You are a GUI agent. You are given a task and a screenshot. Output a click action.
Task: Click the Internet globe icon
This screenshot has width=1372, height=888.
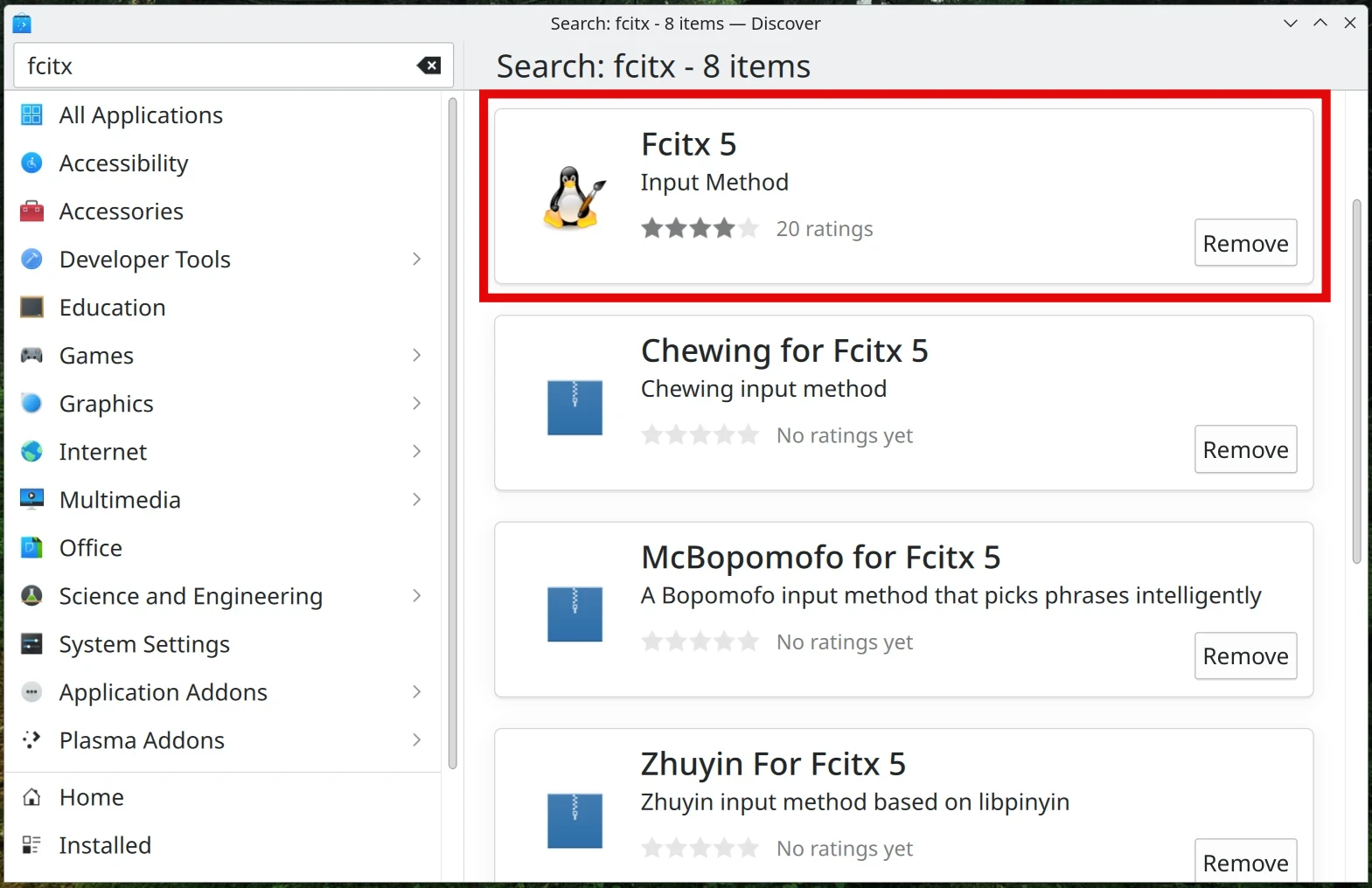tap(31, 451)
